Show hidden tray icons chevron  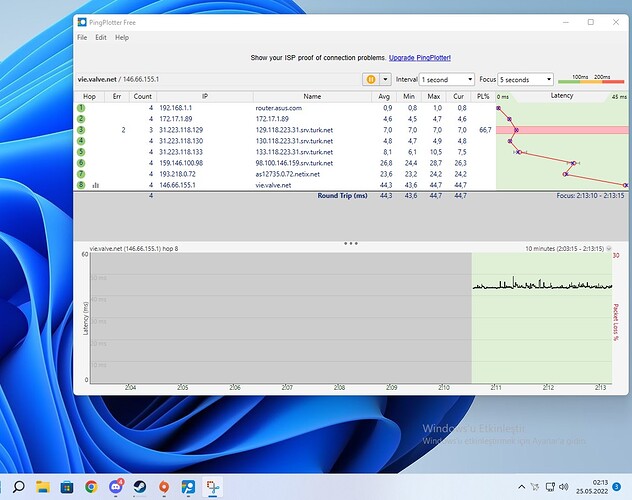click(x=521, y=487)
